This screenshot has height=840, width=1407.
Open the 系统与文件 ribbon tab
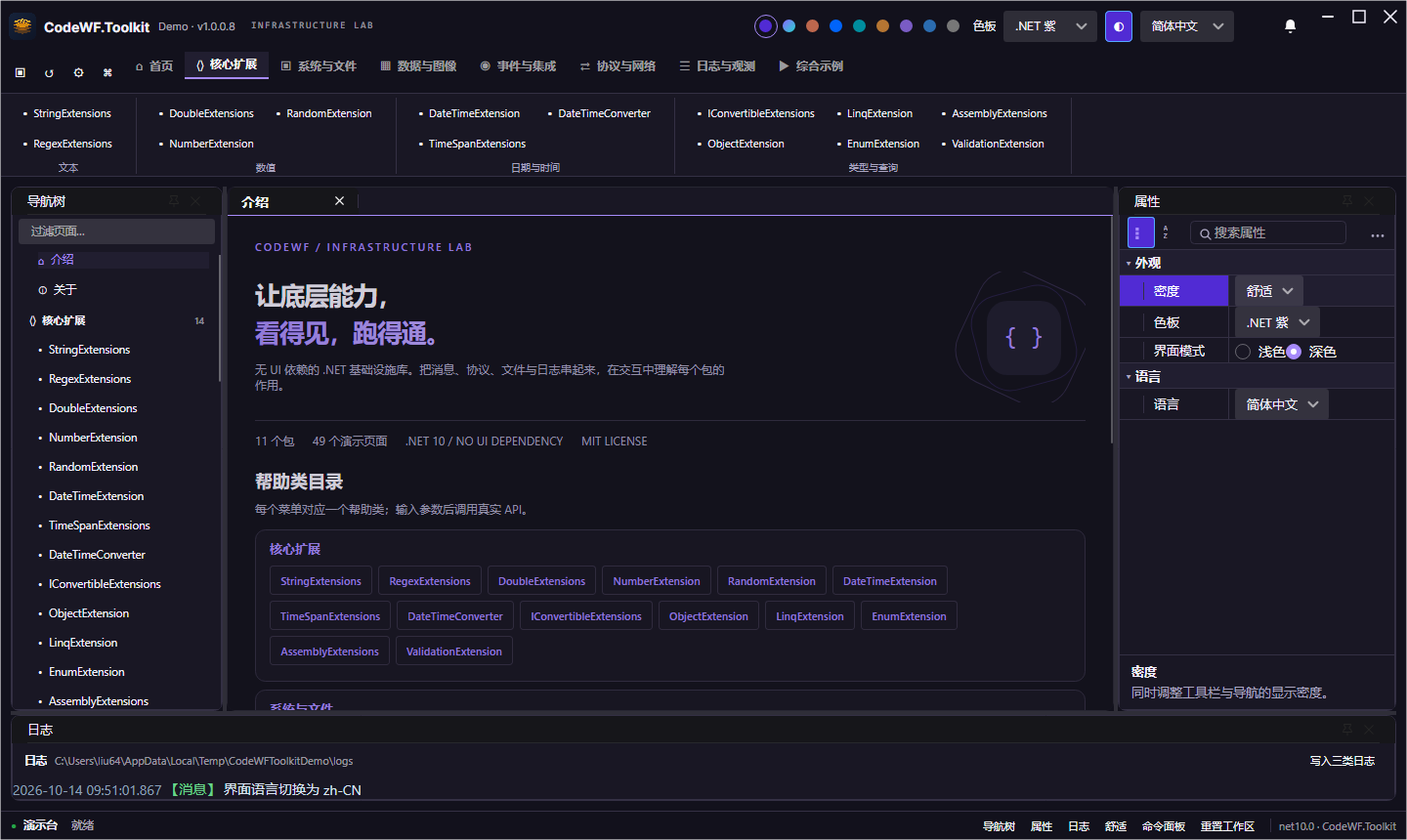pos(319,65)
